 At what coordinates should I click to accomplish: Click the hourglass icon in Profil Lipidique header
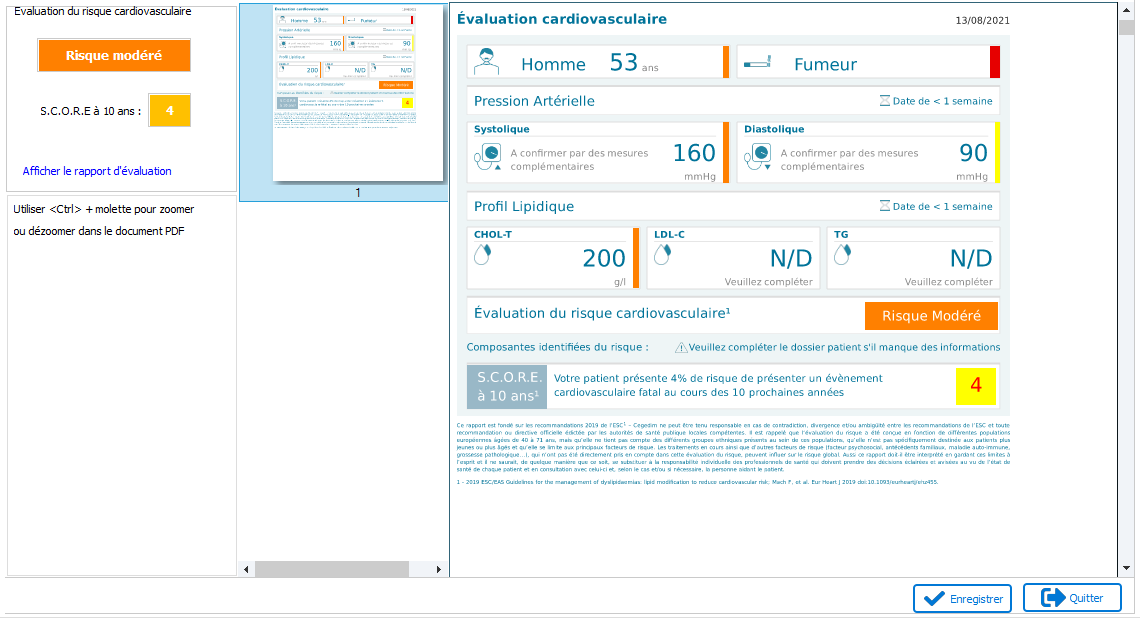coord(883,207)
